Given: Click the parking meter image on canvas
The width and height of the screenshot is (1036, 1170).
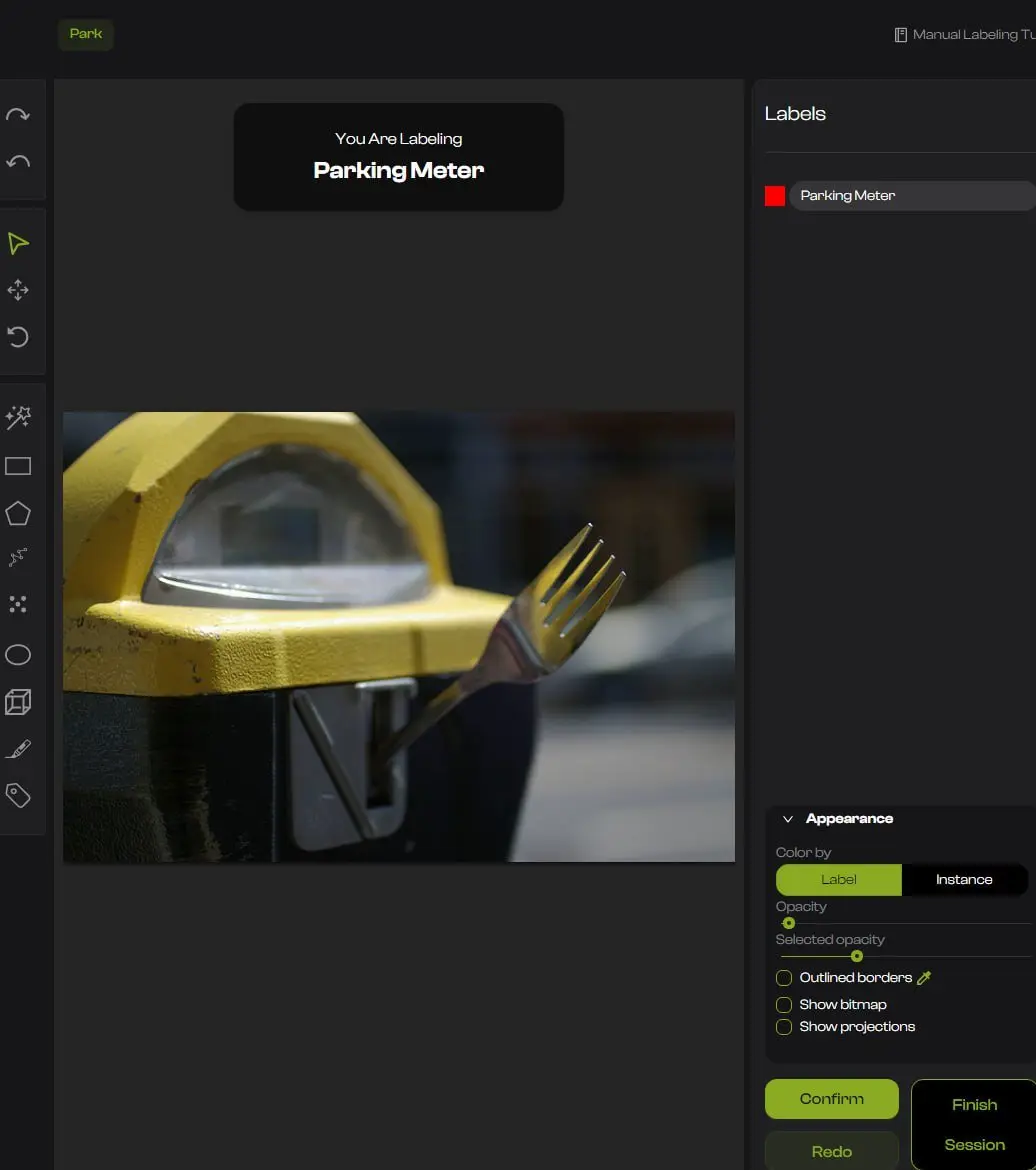Looking at the screenshot, I should click(x=399, y=637).
